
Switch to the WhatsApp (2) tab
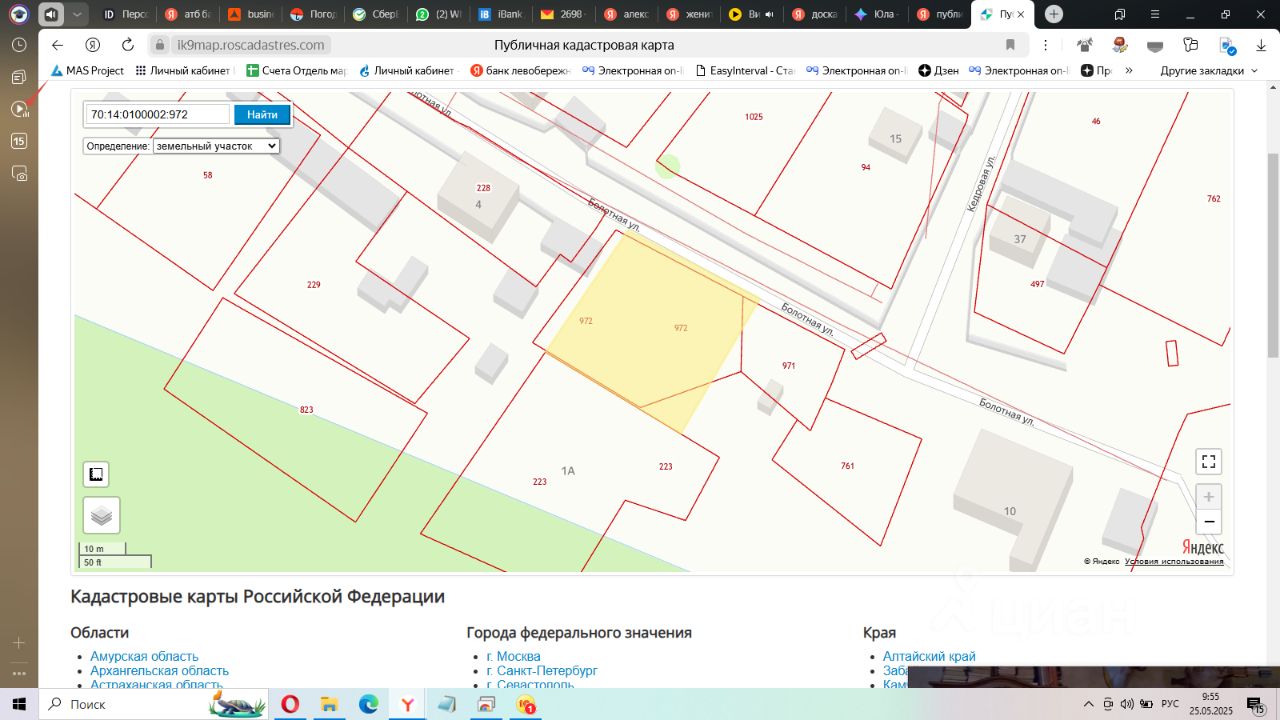tap(436, 14)
